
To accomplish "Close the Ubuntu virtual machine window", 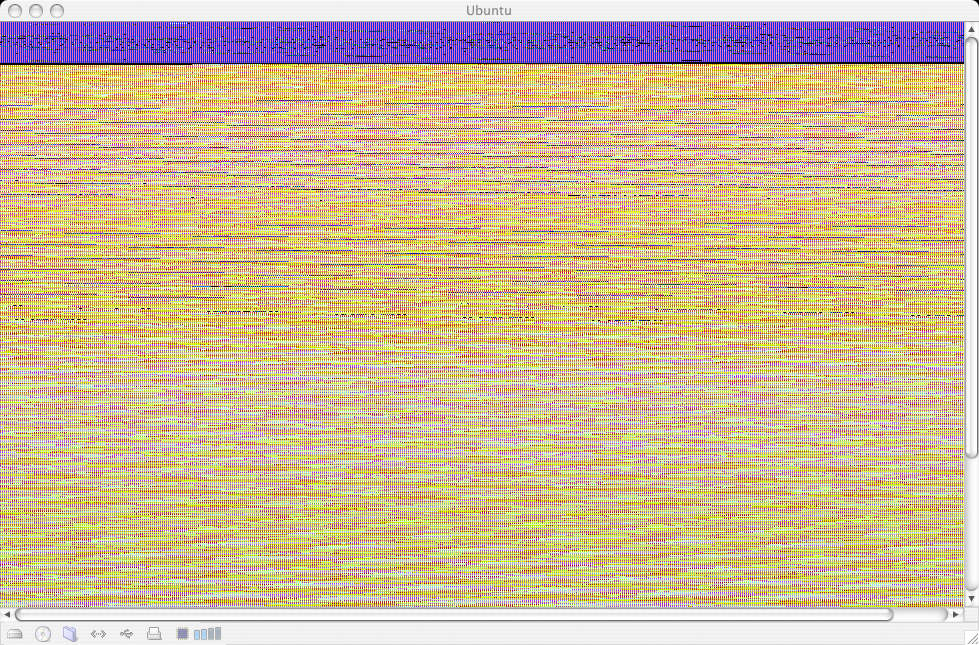I will (x=13, y=10).
